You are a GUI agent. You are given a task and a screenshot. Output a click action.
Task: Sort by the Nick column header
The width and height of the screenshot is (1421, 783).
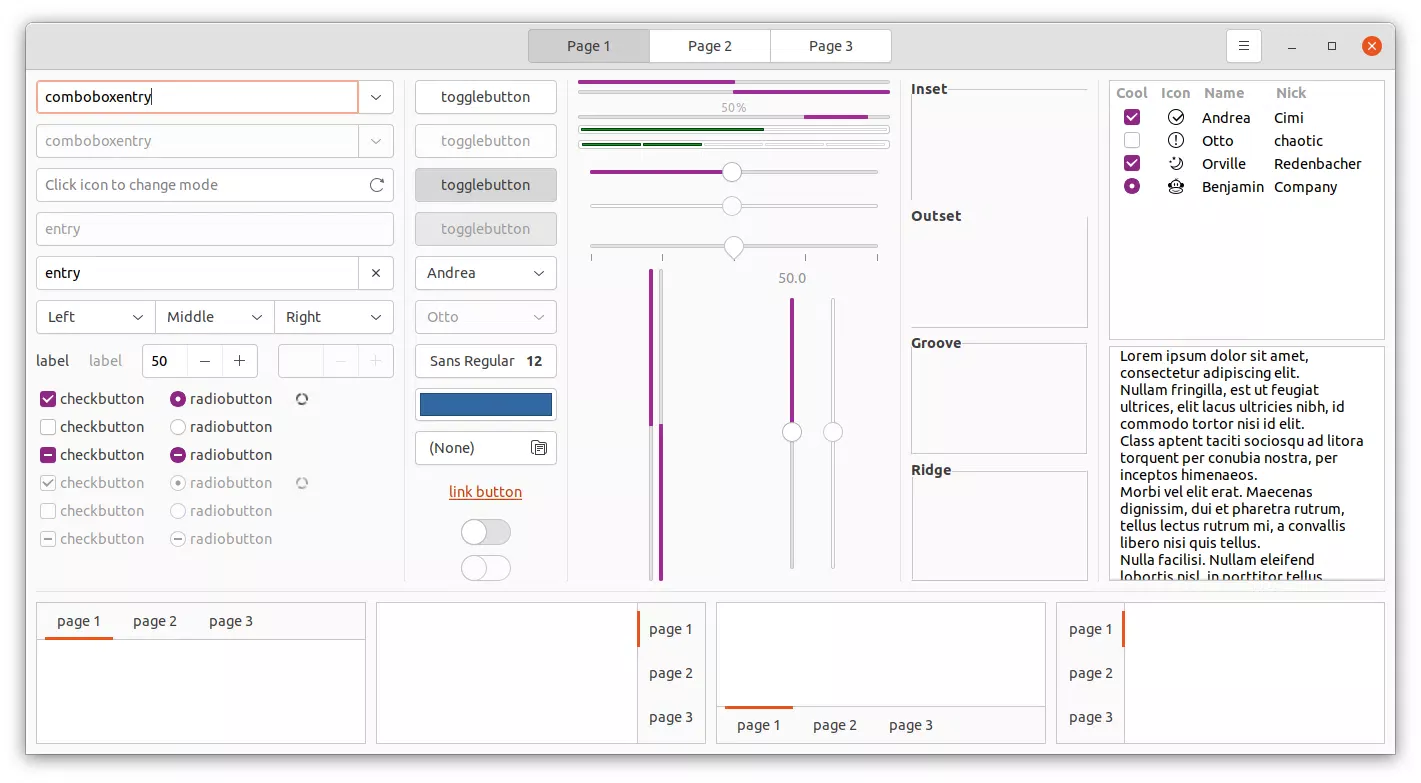(x=1291, y=93)
